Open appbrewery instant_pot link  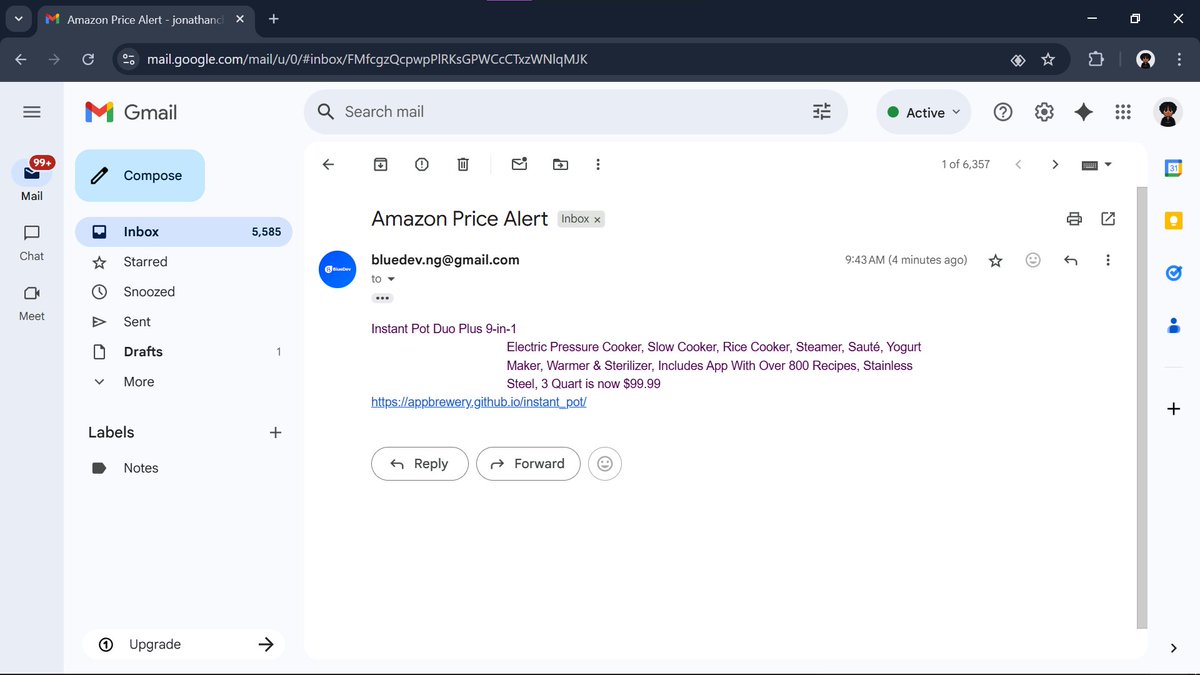479,402
